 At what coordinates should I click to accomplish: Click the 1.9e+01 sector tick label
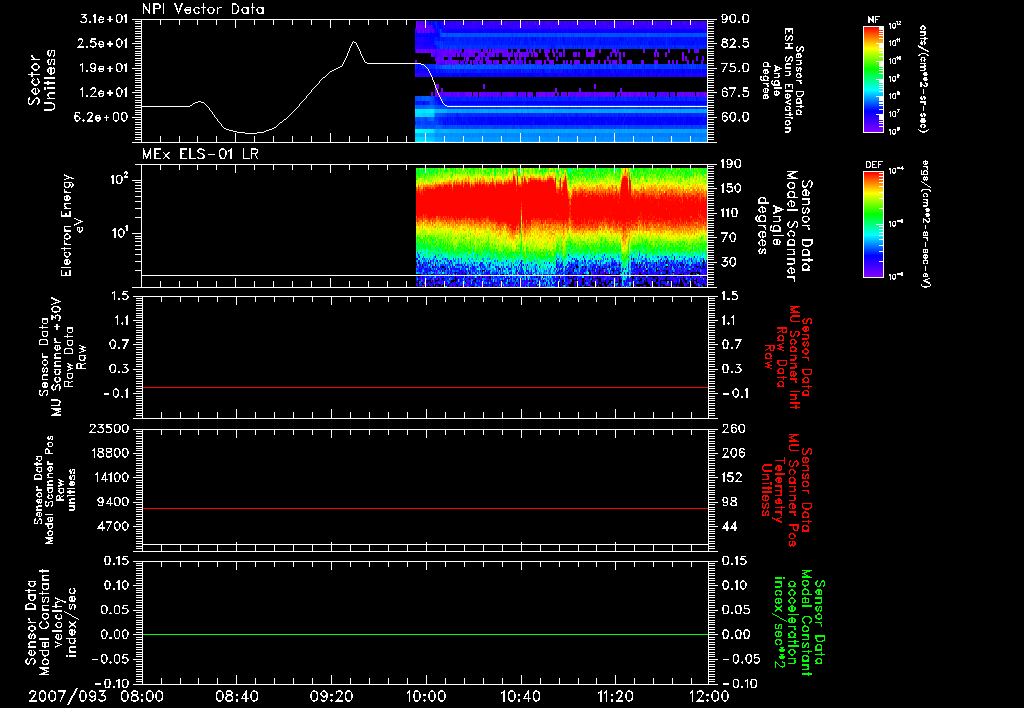click(x=104, y=68)
